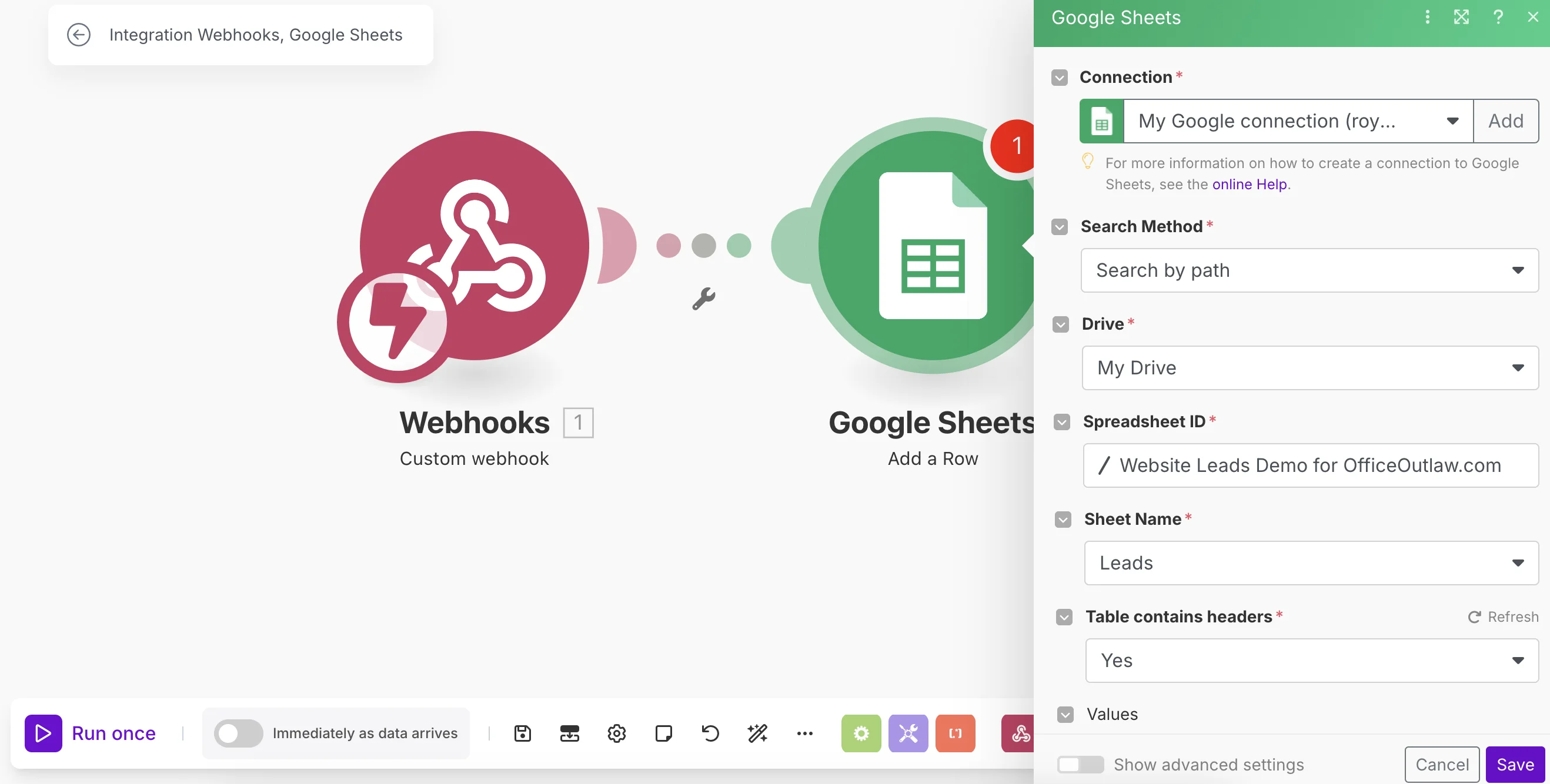
Task: Click the Add connection button
Action: (1505, 121)
